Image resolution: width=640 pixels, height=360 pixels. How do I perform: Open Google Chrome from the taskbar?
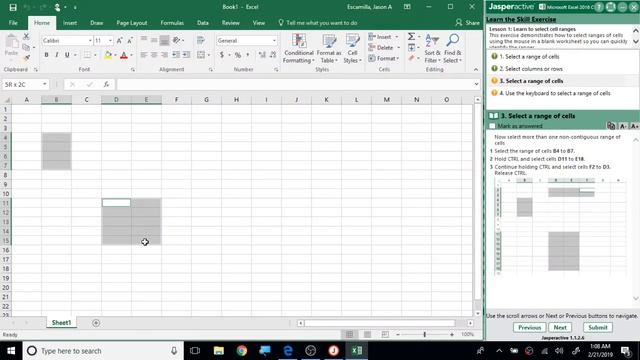click(242, 351)
